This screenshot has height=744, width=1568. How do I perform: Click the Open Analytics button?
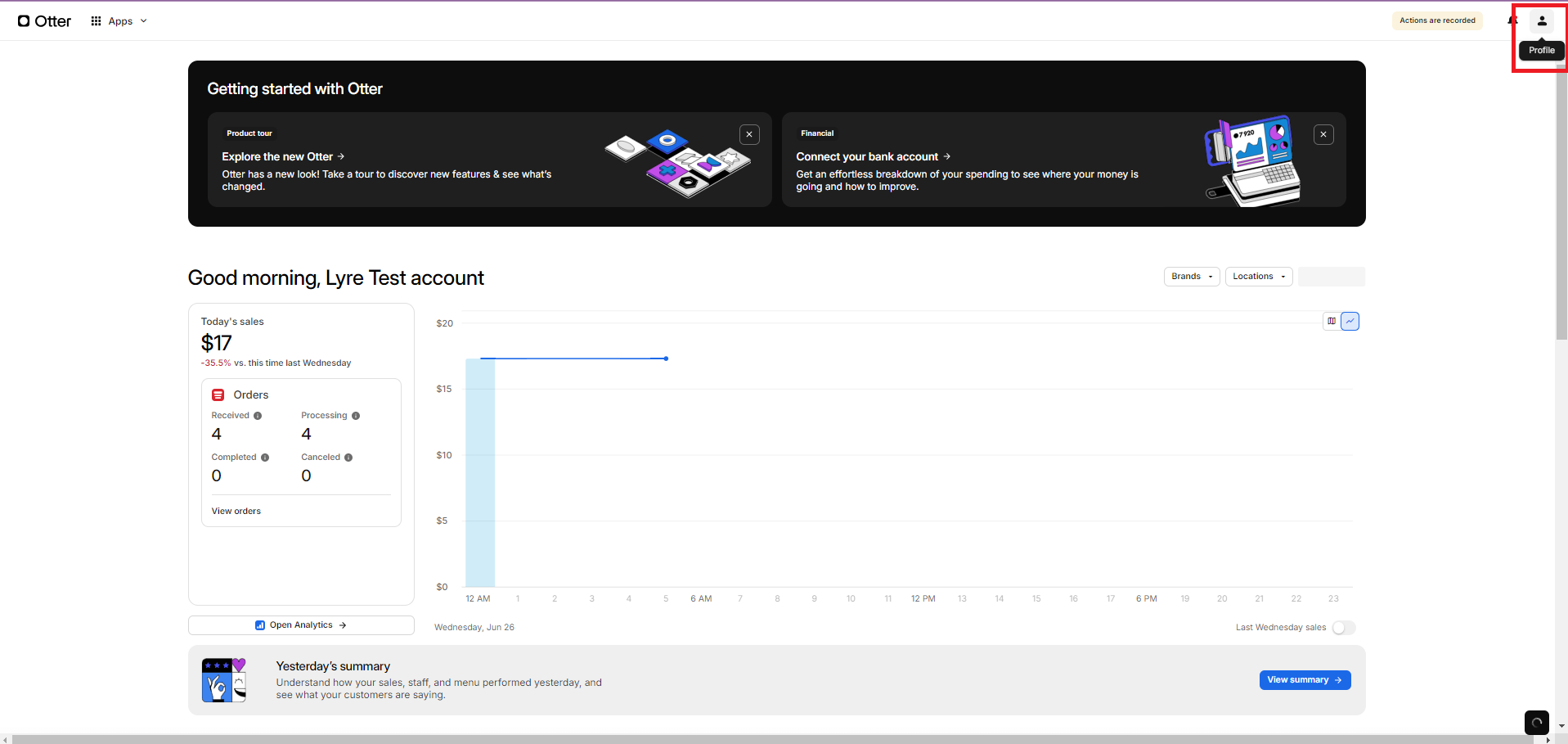click(x=301, y=625)
